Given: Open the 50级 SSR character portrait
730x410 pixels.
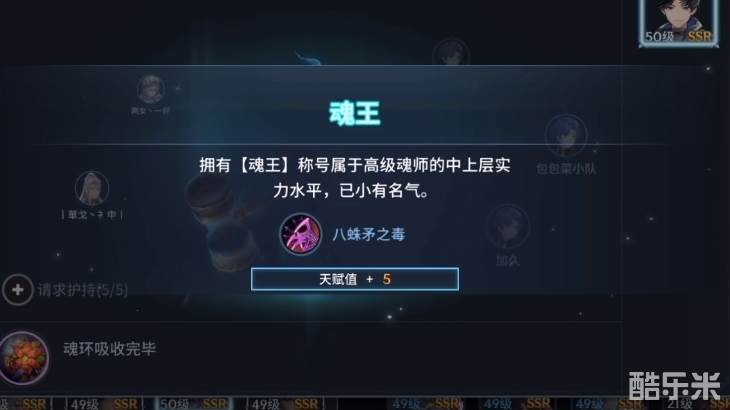Looking at the screenshot, I should (x=678, y=22).
